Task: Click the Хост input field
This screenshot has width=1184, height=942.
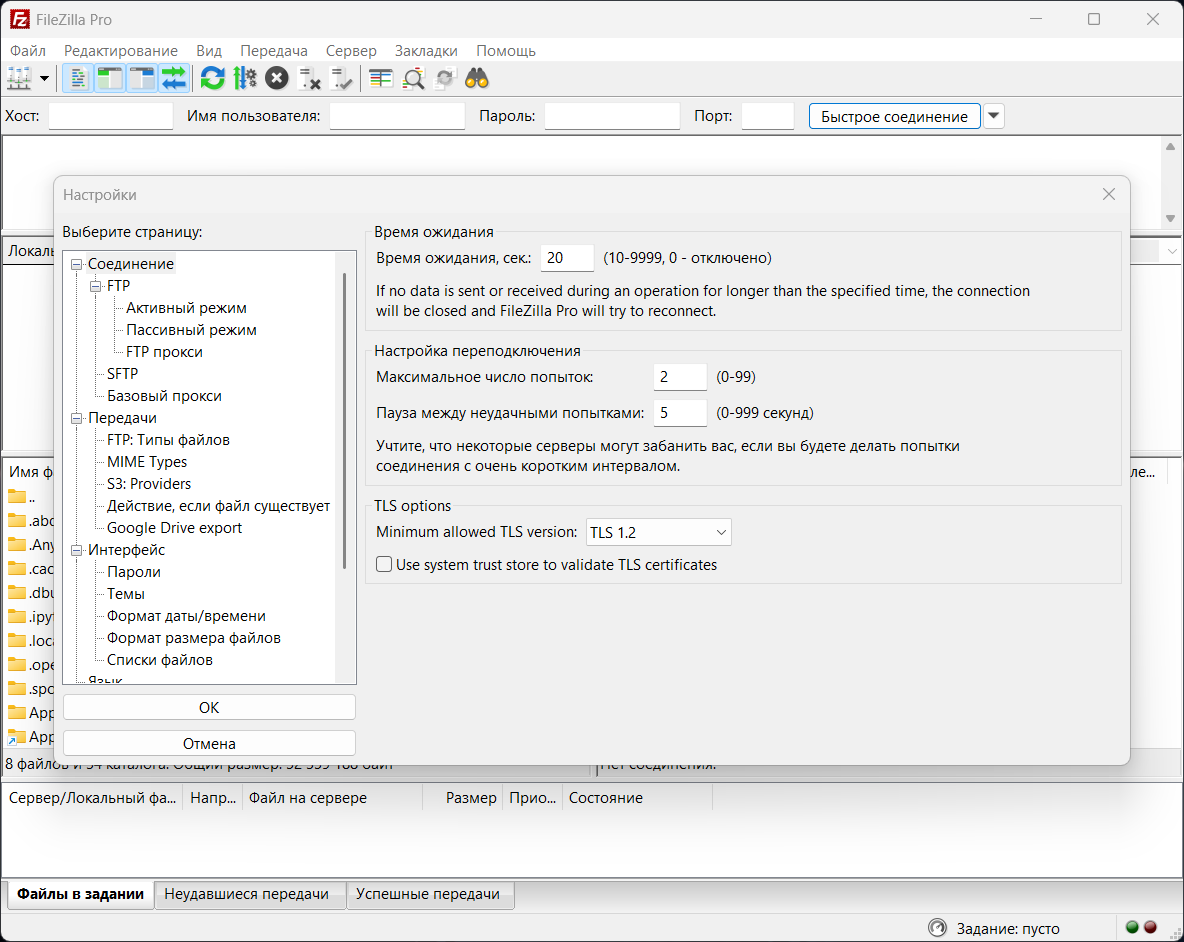Action: tap(111, 116)
